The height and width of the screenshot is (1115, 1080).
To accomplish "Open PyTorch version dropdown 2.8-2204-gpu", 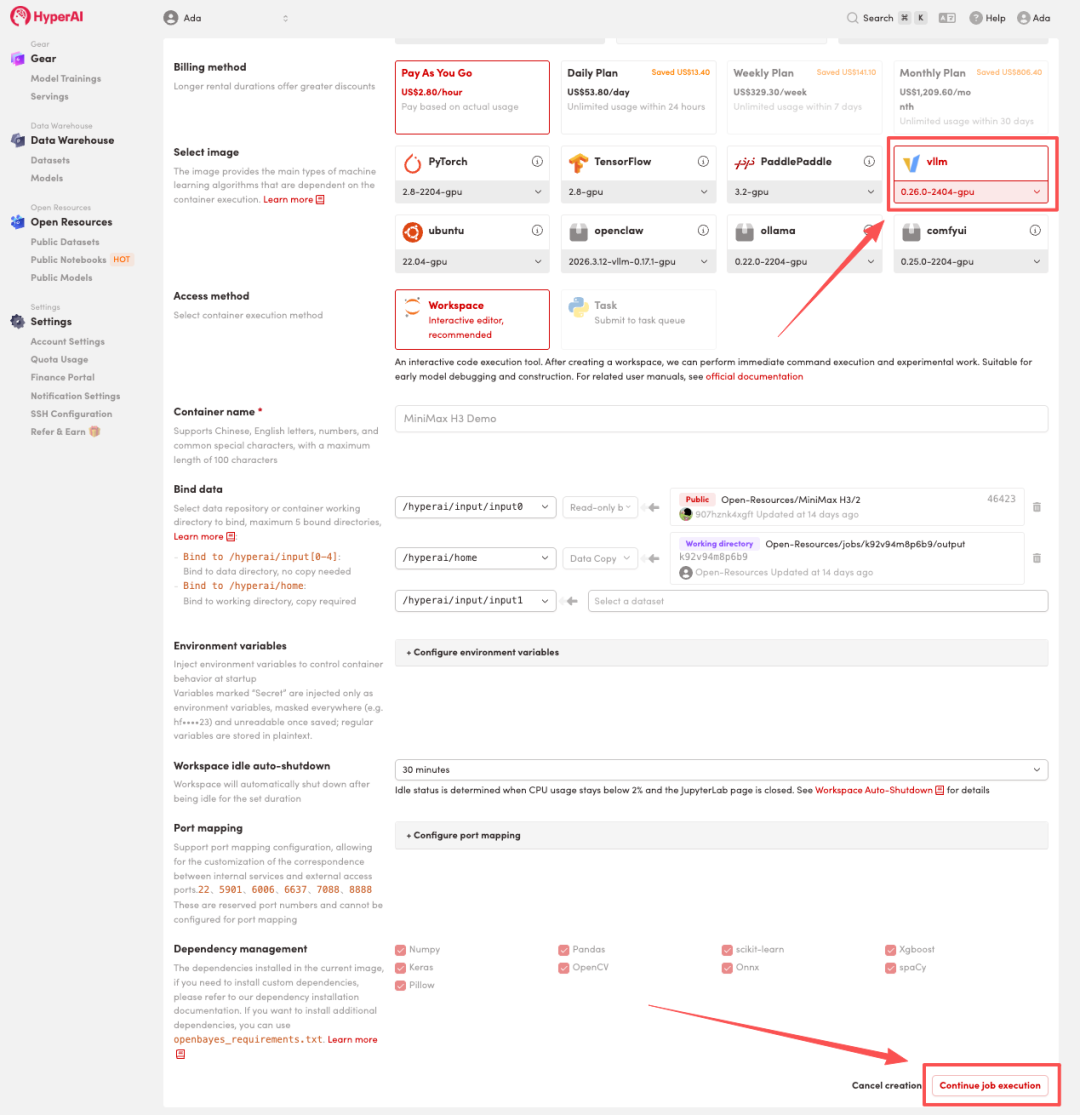I will click(472, 192).
